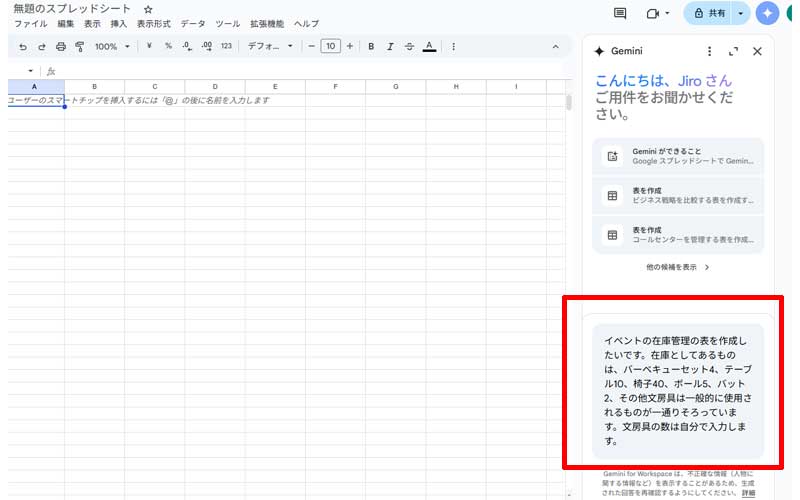Show other suggestions via 他の候補を表示
The image size is (800, 500).
[678, 267]
